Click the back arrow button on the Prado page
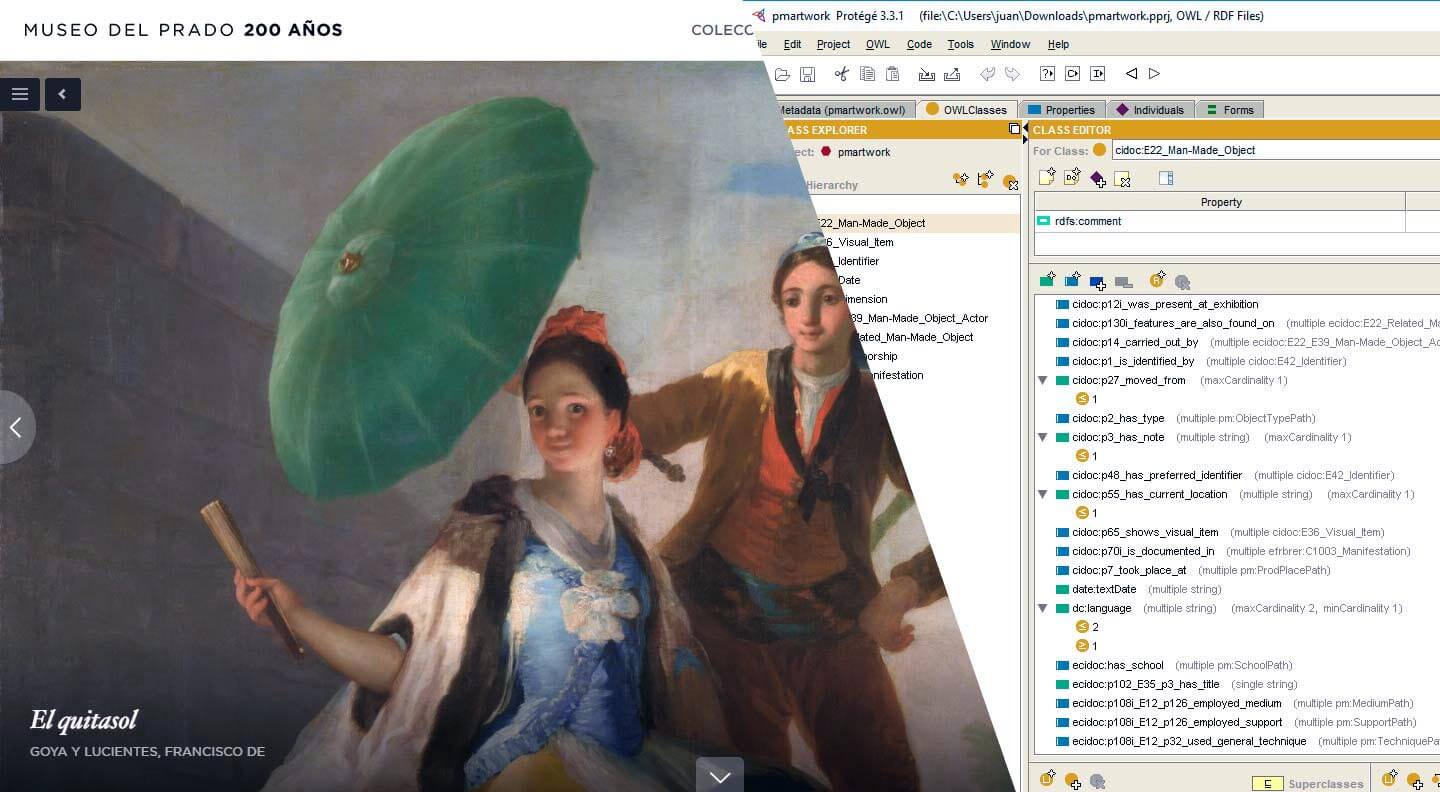Image resolution: width=1440 pixels, height=792 pixels. [62, 94]
